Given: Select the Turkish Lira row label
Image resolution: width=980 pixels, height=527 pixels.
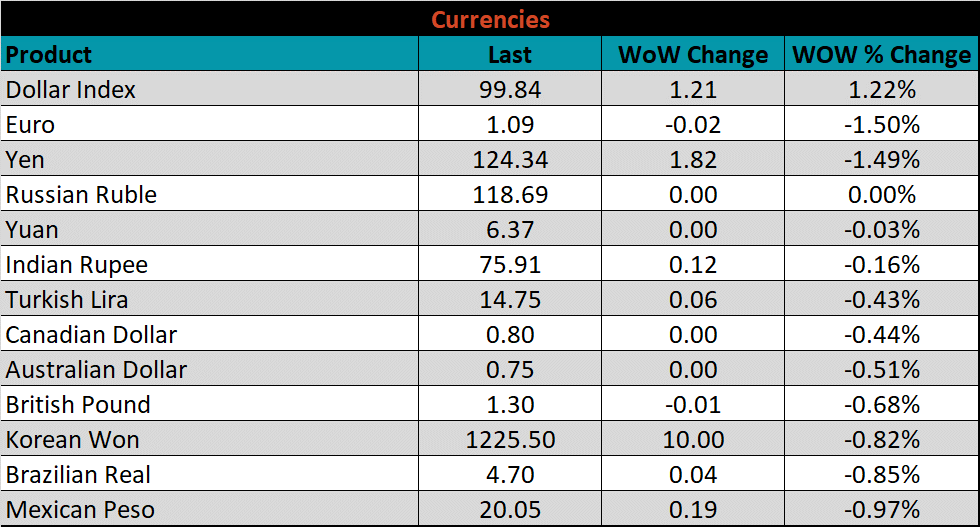Looking at the screenshot, I should point(67,300).
